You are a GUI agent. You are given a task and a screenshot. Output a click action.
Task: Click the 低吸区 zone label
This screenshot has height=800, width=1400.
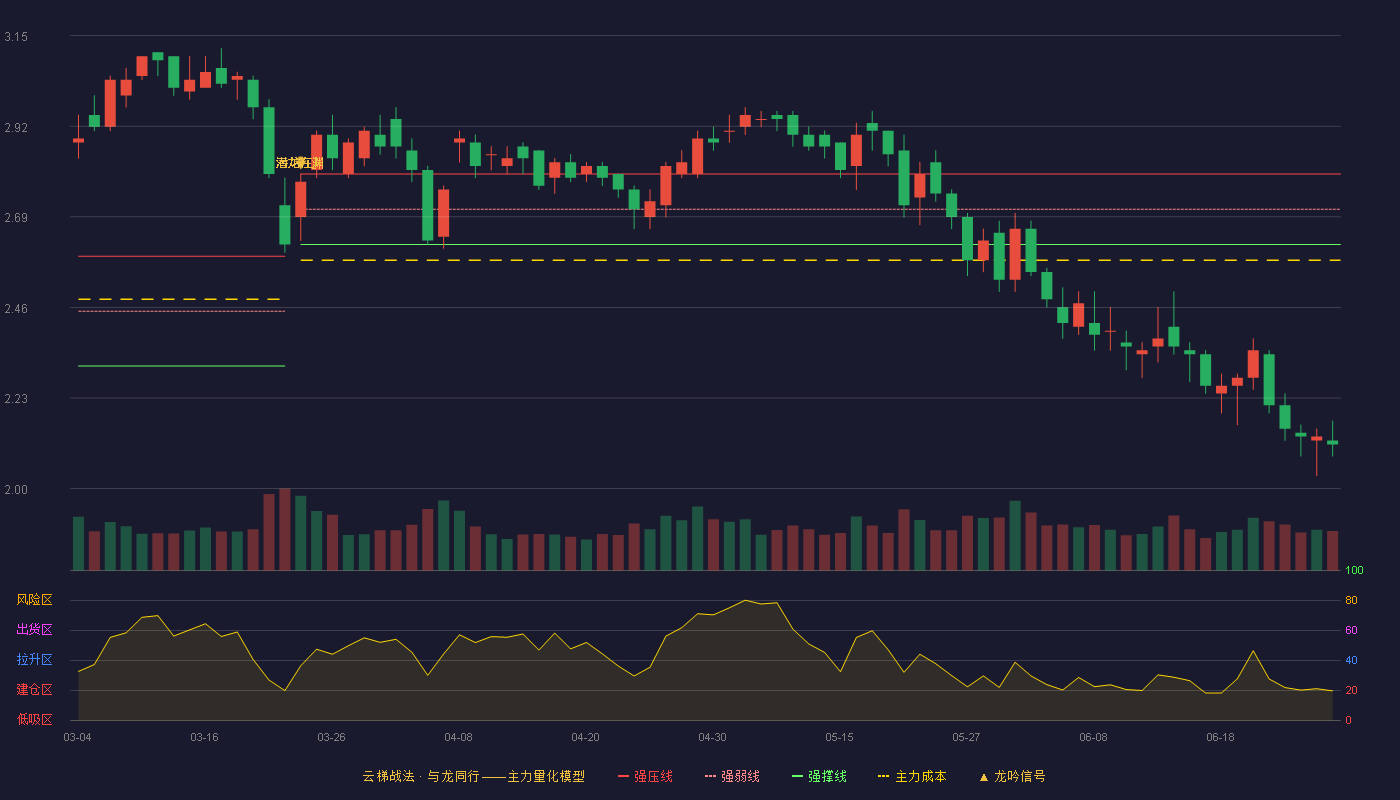coord(34,719)
